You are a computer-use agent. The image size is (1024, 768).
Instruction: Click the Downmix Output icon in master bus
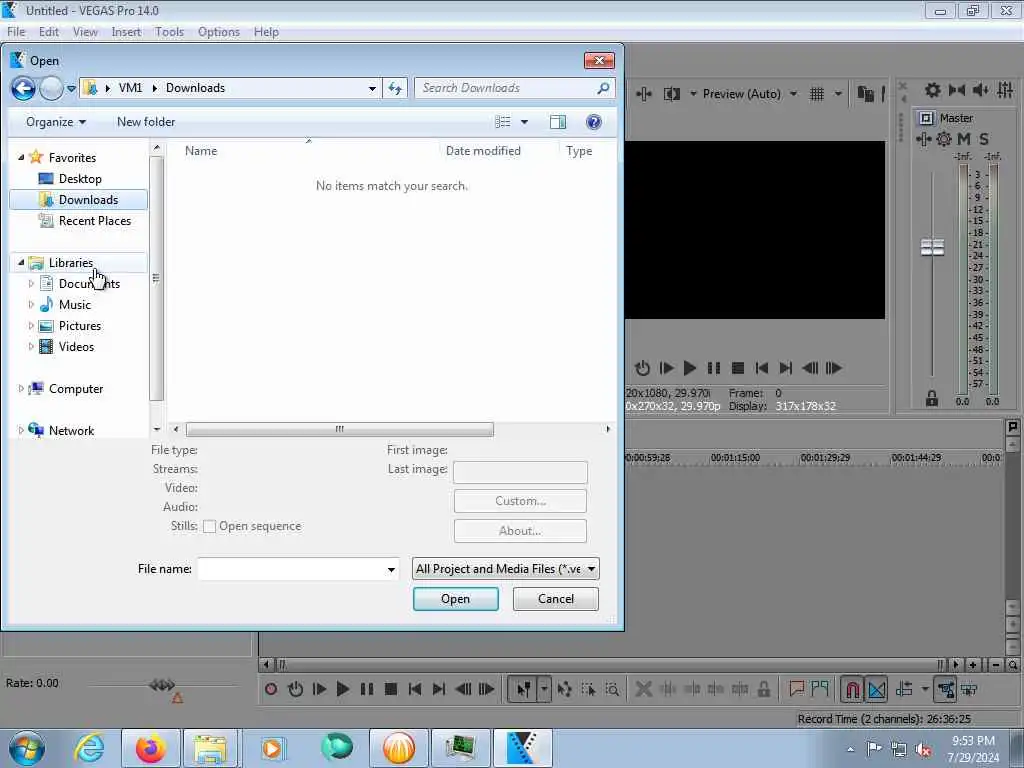(x=957, y=90)
